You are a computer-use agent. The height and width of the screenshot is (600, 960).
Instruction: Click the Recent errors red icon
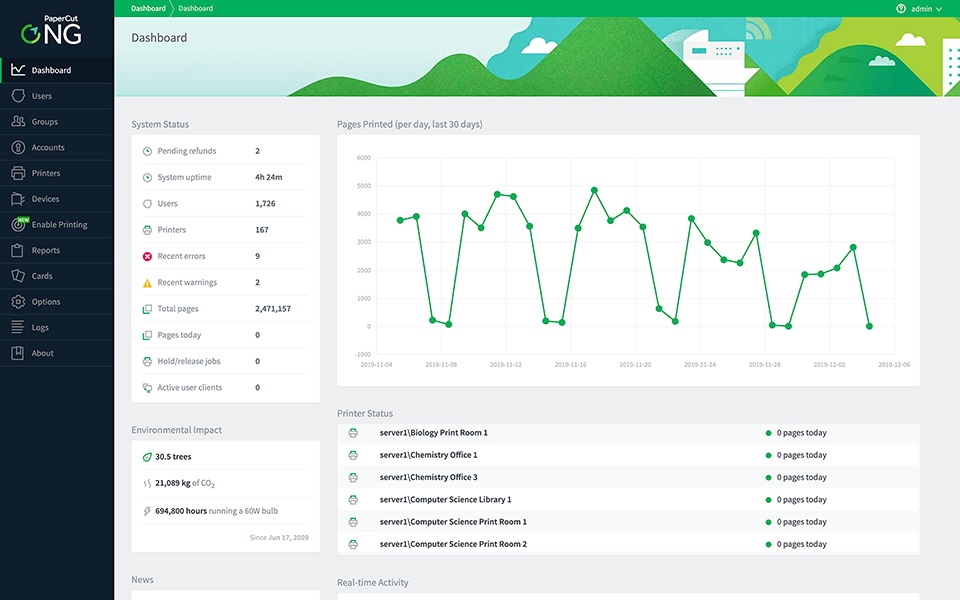[x=147, y=257]
